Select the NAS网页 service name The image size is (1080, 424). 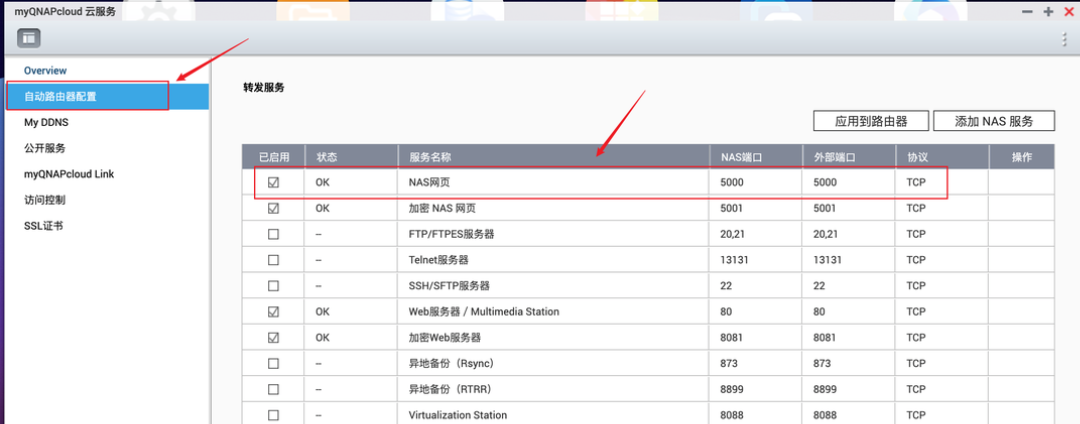(x=428, y=182)
